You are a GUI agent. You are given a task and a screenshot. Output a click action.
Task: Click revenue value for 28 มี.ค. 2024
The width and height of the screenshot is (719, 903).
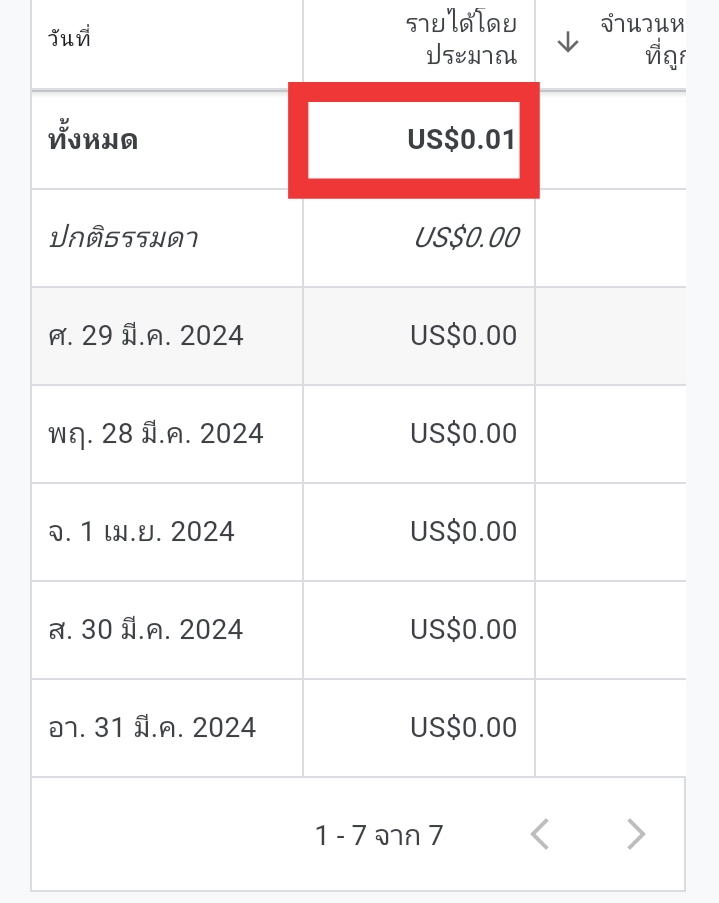(x=463, y=434)
